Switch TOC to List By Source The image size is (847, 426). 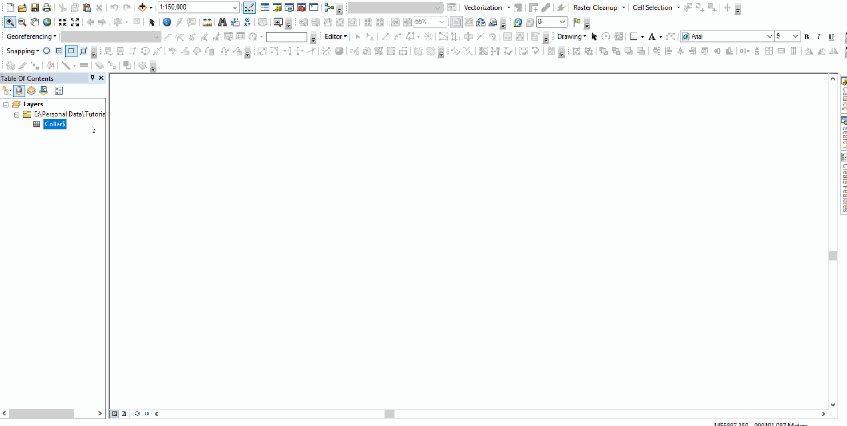[x=19, y=91]
